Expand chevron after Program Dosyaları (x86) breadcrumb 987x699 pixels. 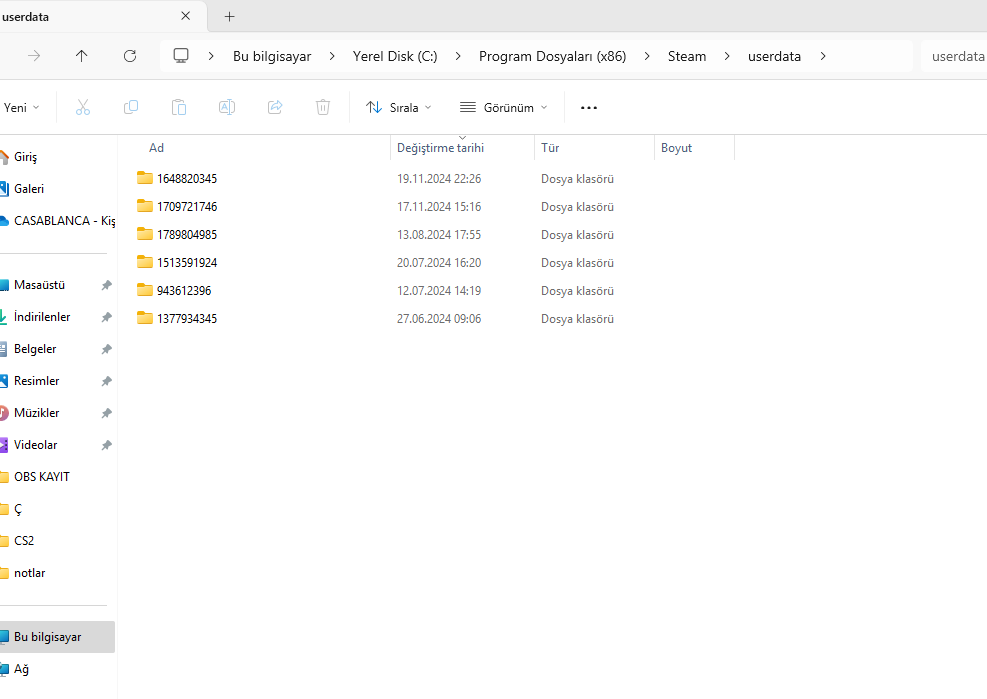click(x=646, y=56)
